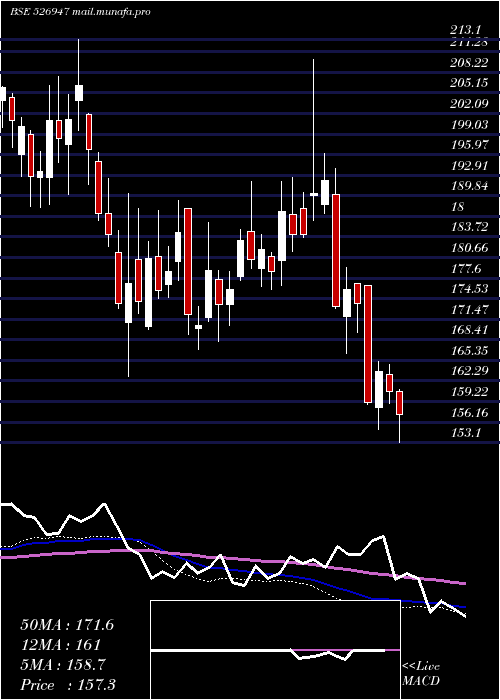Viewport: 500px width, 700px height.
Task: Click the 162.29 price level label
Action: point(469,371)
